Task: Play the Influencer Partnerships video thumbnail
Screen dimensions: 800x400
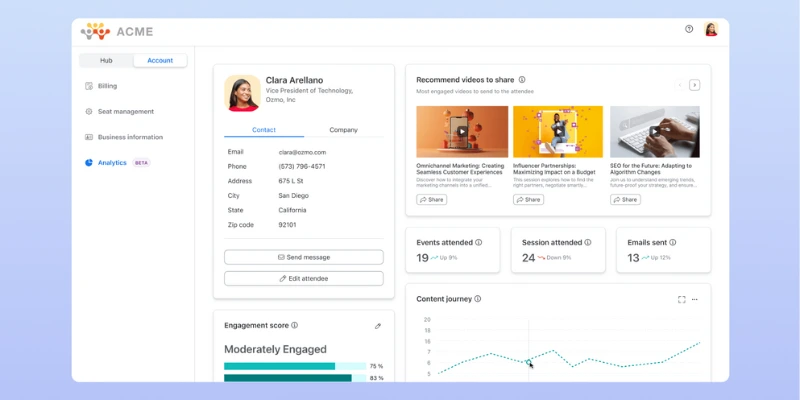Action: tap(558, 131)
